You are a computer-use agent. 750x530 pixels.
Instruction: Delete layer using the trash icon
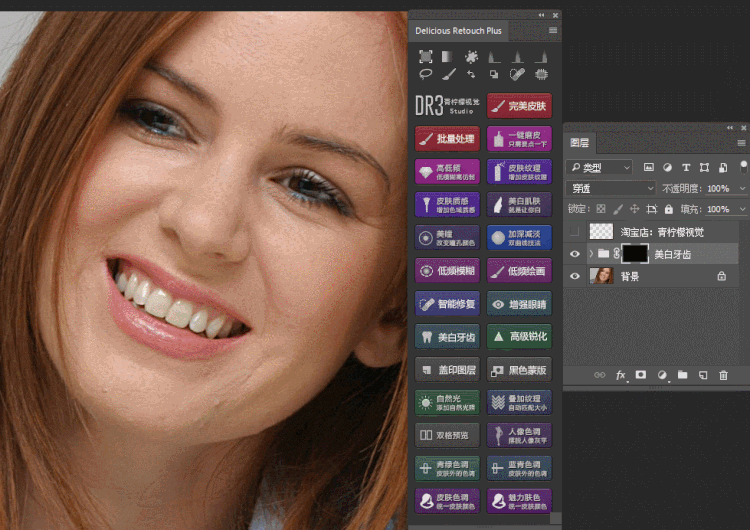[x=723, y=375]
